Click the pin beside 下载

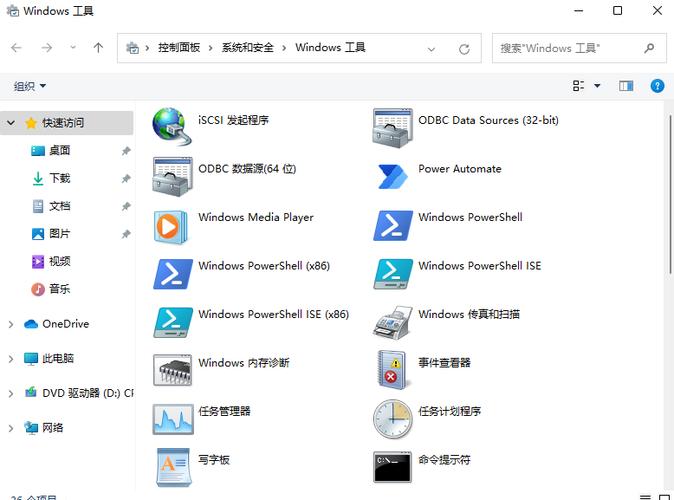click(126, 179)
